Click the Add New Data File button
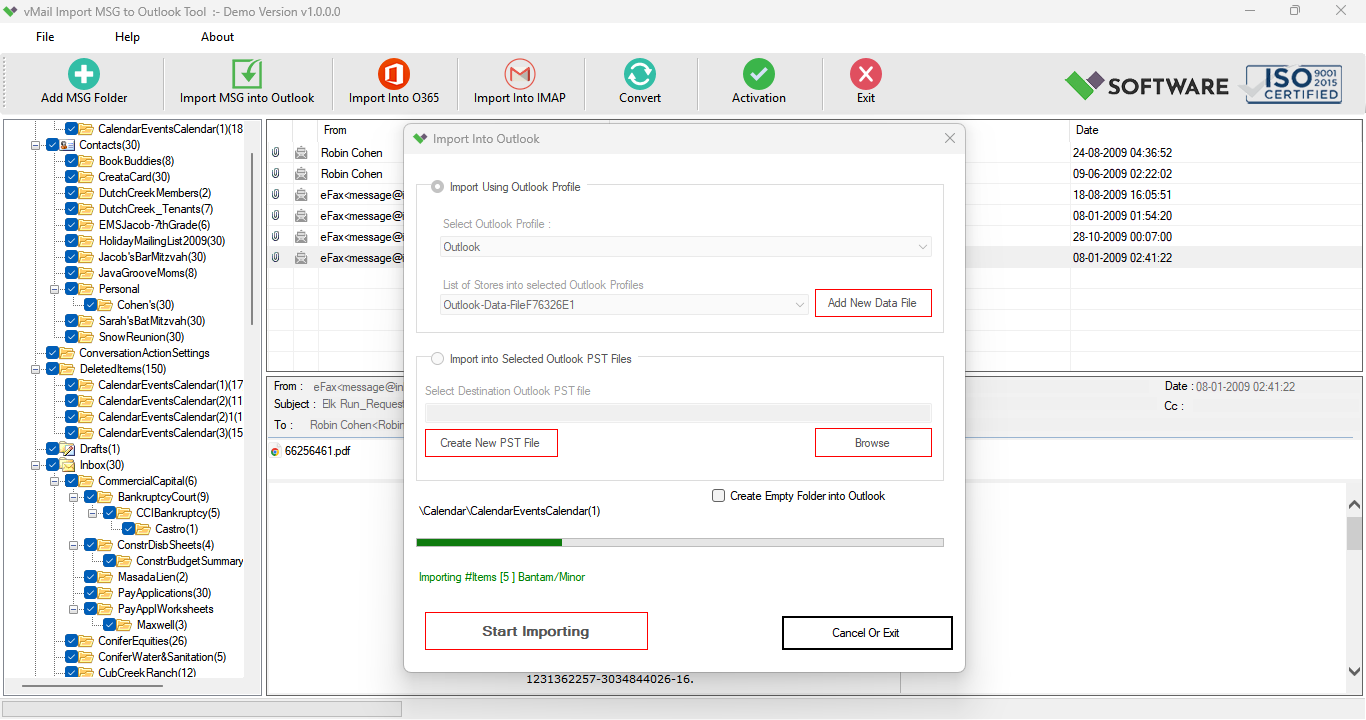The height and width of the screenshot is (720, 1366). (x=873, y=303)
